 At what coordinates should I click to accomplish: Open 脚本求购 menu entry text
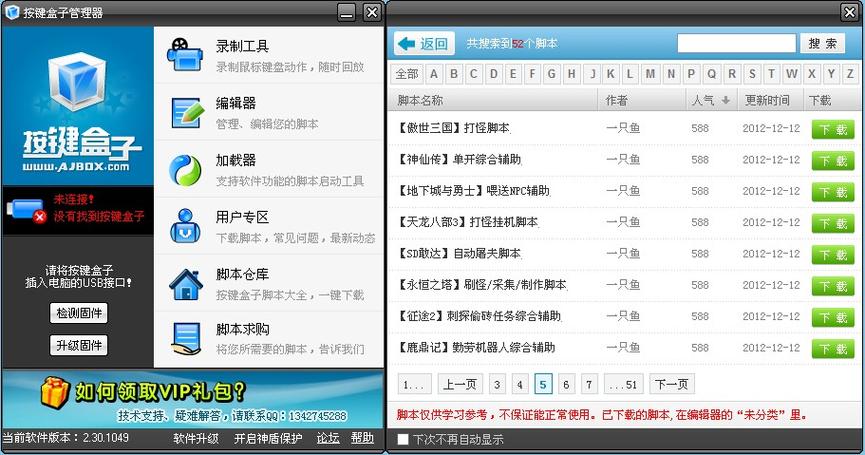pyautogui.click(x=242, y=329)
